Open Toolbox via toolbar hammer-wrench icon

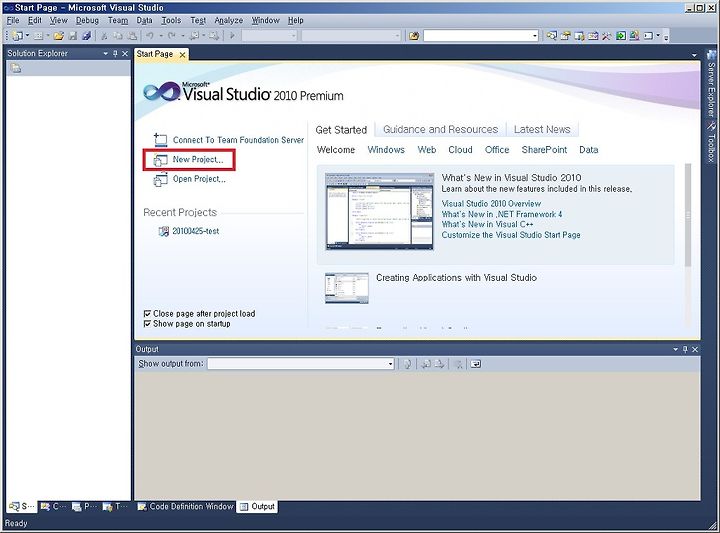click(607, 36)
